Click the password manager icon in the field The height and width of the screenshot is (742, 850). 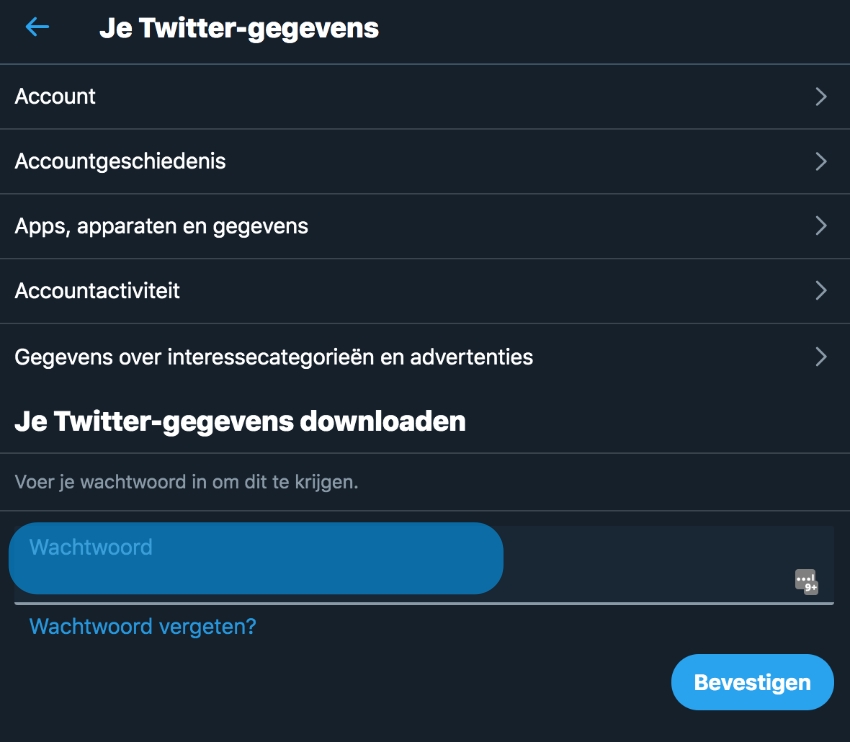click(x=806, y=580)
